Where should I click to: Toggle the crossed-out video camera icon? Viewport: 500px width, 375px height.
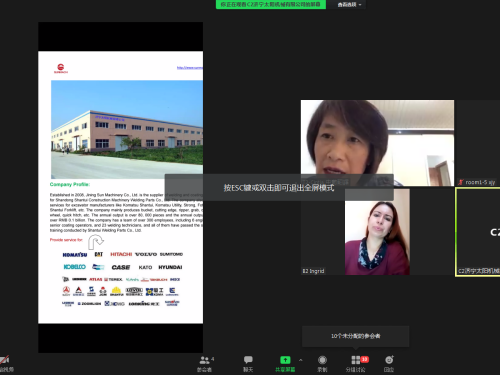click(4, 360)
